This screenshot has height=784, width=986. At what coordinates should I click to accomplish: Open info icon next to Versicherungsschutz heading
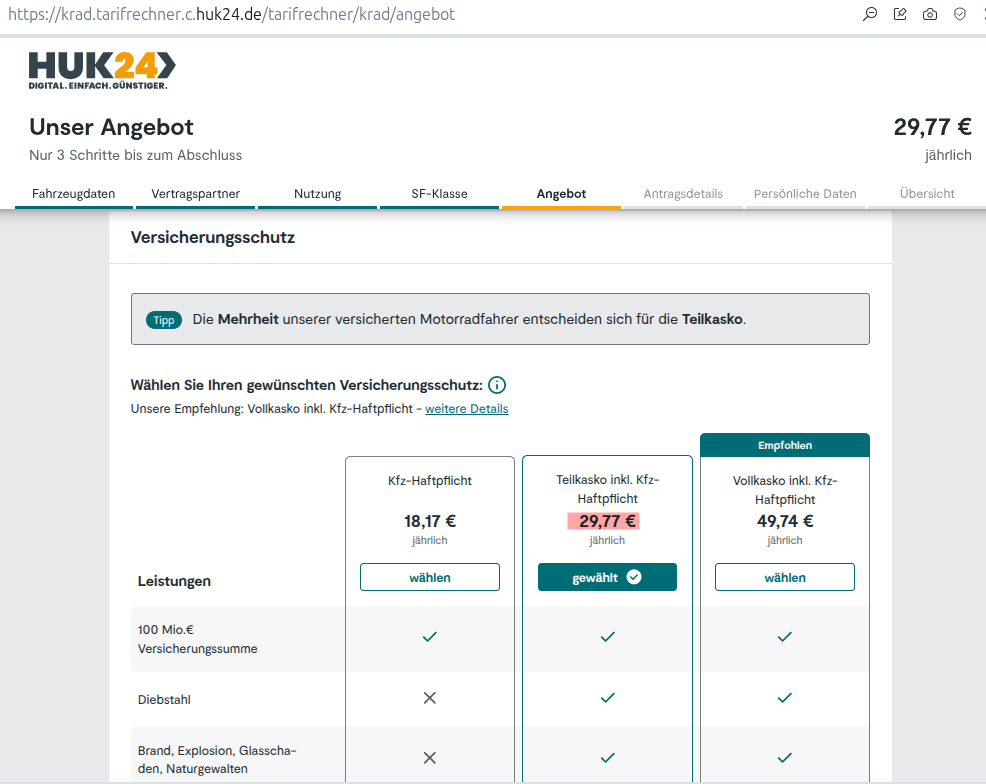[497, 385]
